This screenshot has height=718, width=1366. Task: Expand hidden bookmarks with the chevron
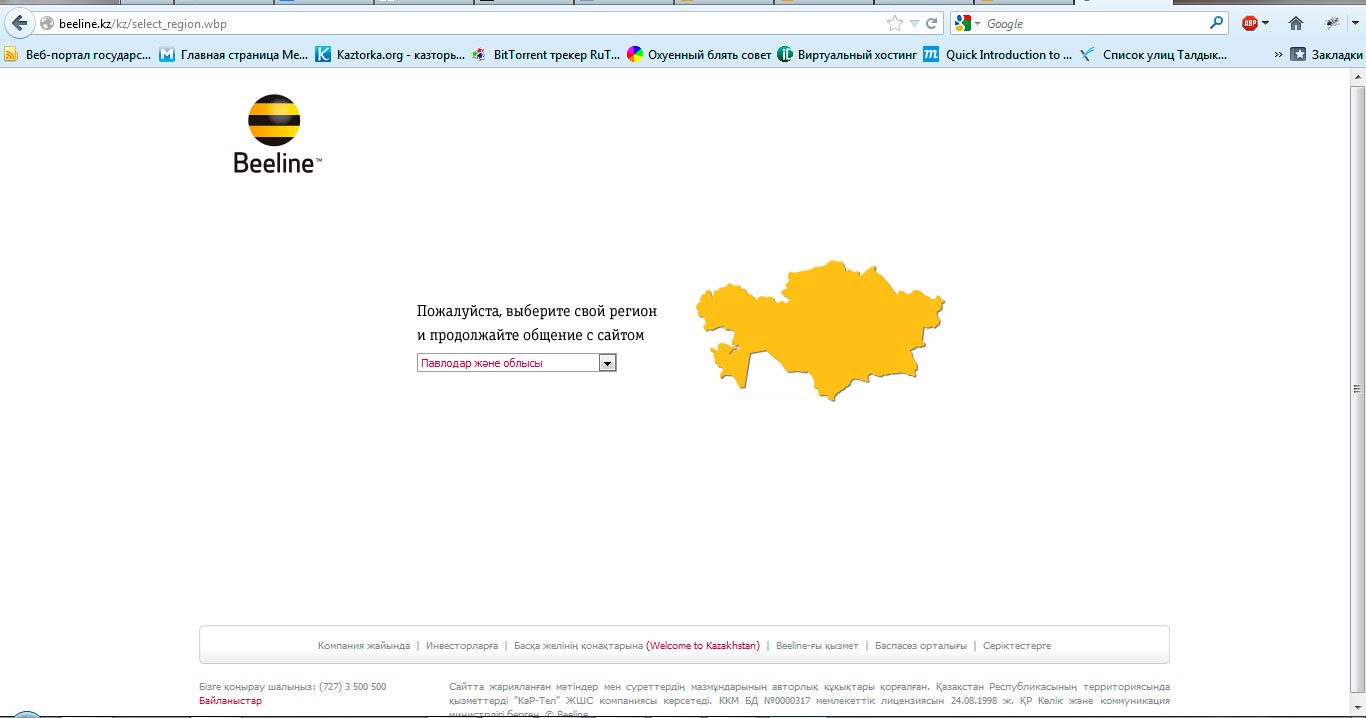[x=1278, y=55]
